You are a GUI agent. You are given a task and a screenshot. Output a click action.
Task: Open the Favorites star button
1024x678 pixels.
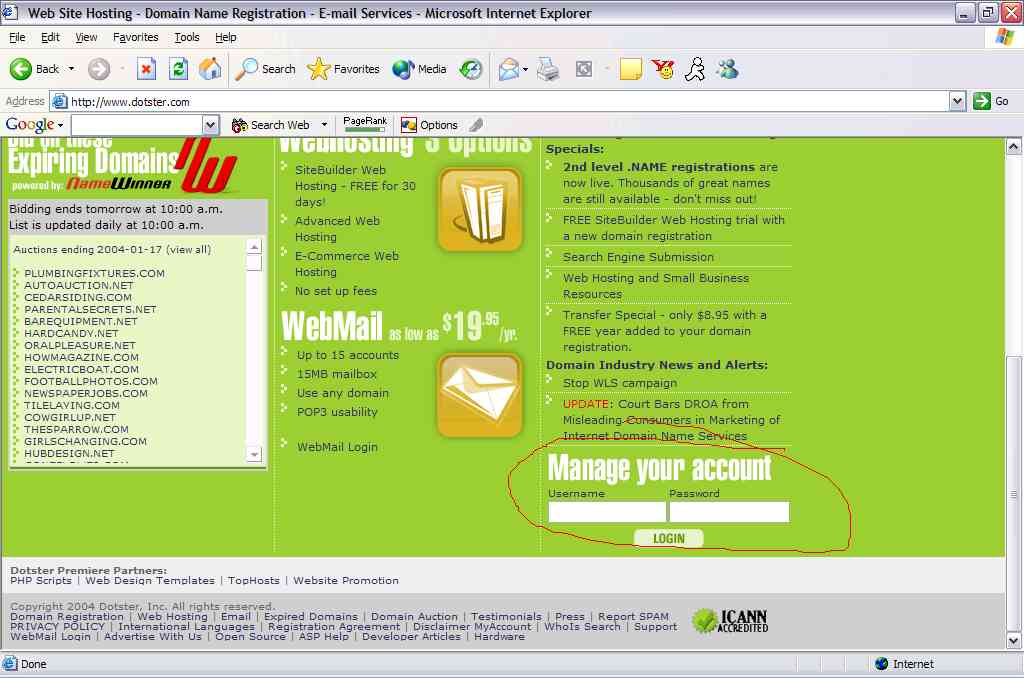344,69
